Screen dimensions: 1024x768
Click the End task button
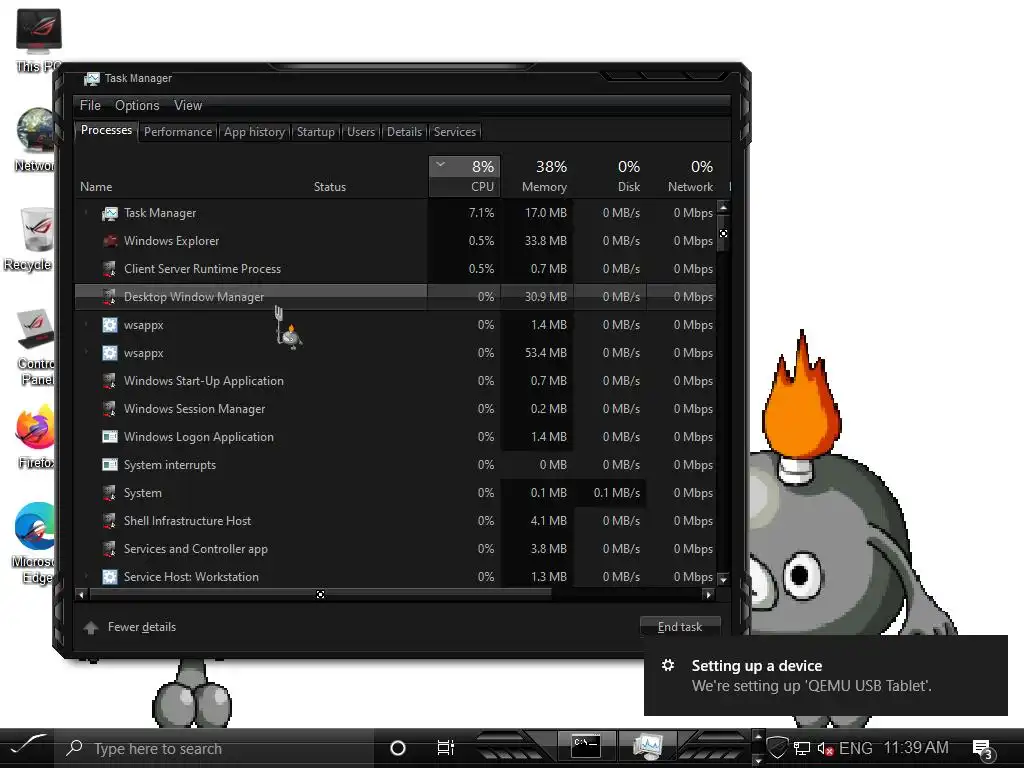[680, 627]
